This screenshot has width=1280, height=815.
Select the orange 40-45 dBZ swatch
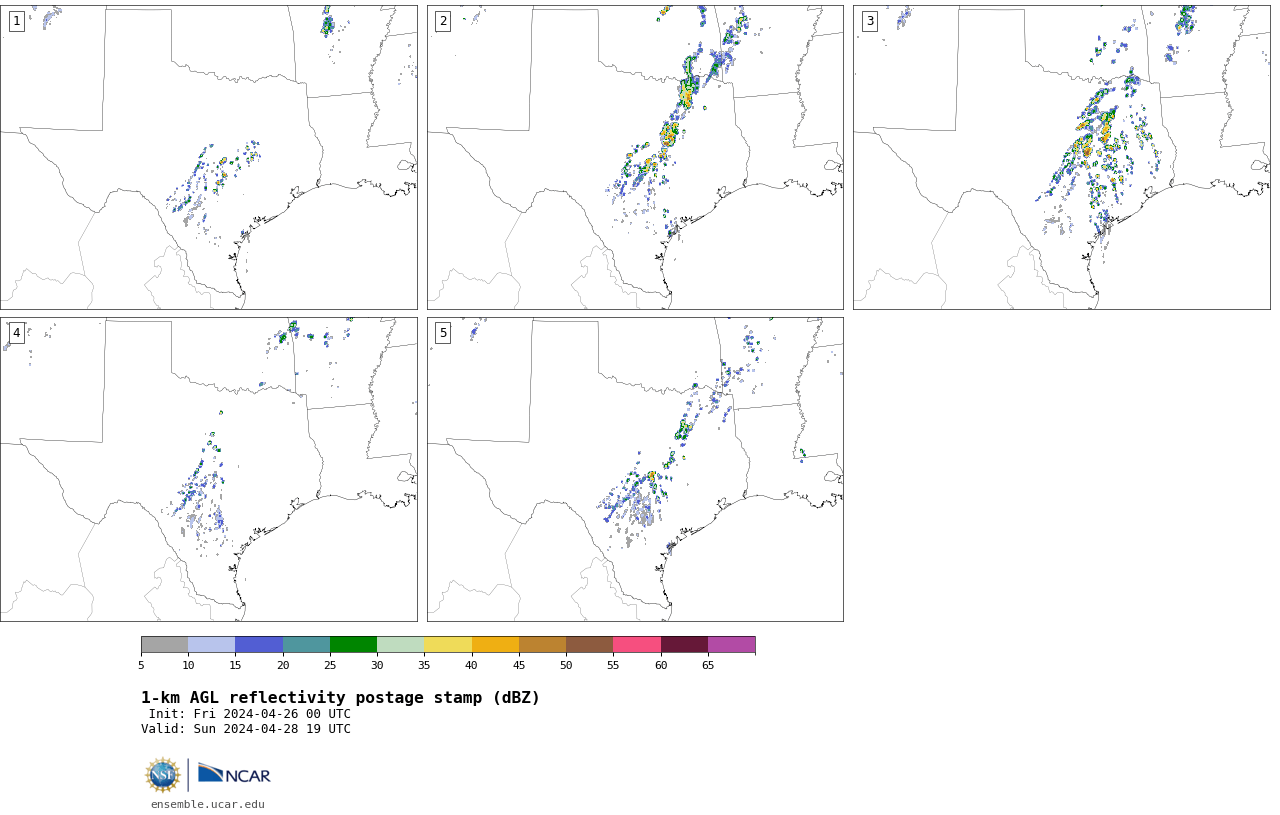click(495, 644)
